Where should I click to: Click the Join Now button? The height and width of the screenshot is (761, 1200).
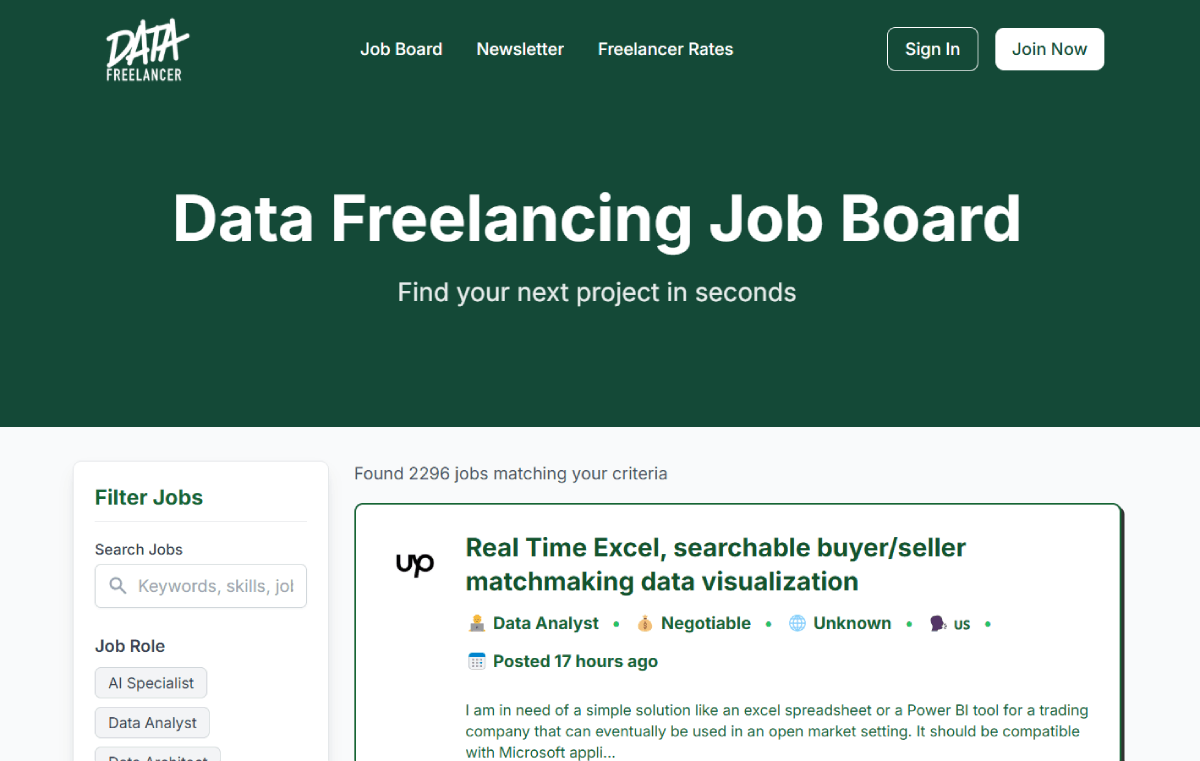1049,49
